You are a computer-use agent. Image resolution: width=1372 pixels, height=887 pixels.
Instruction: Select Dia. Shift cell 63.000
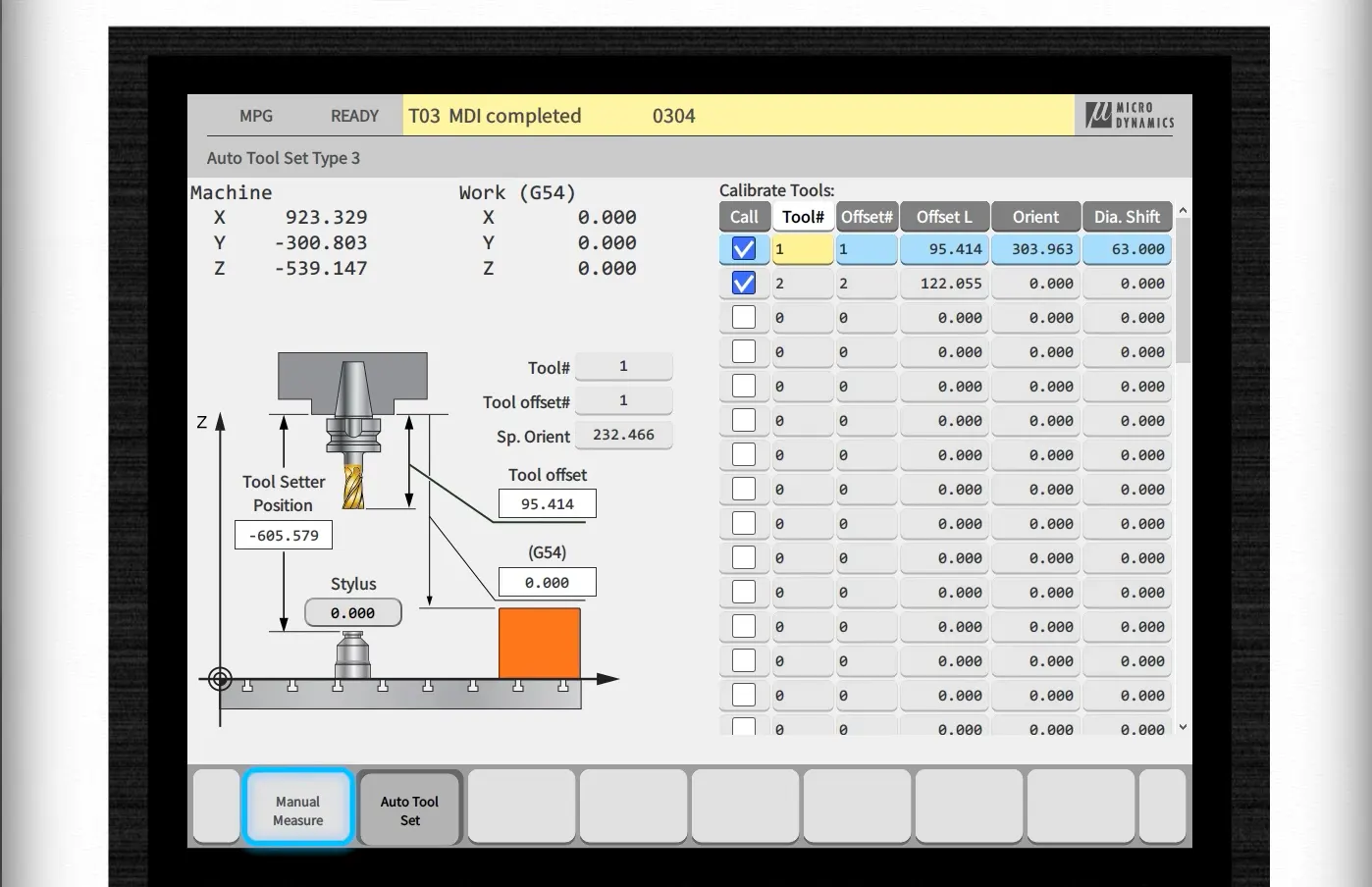pyautogui.click(x=1127, y=249)
